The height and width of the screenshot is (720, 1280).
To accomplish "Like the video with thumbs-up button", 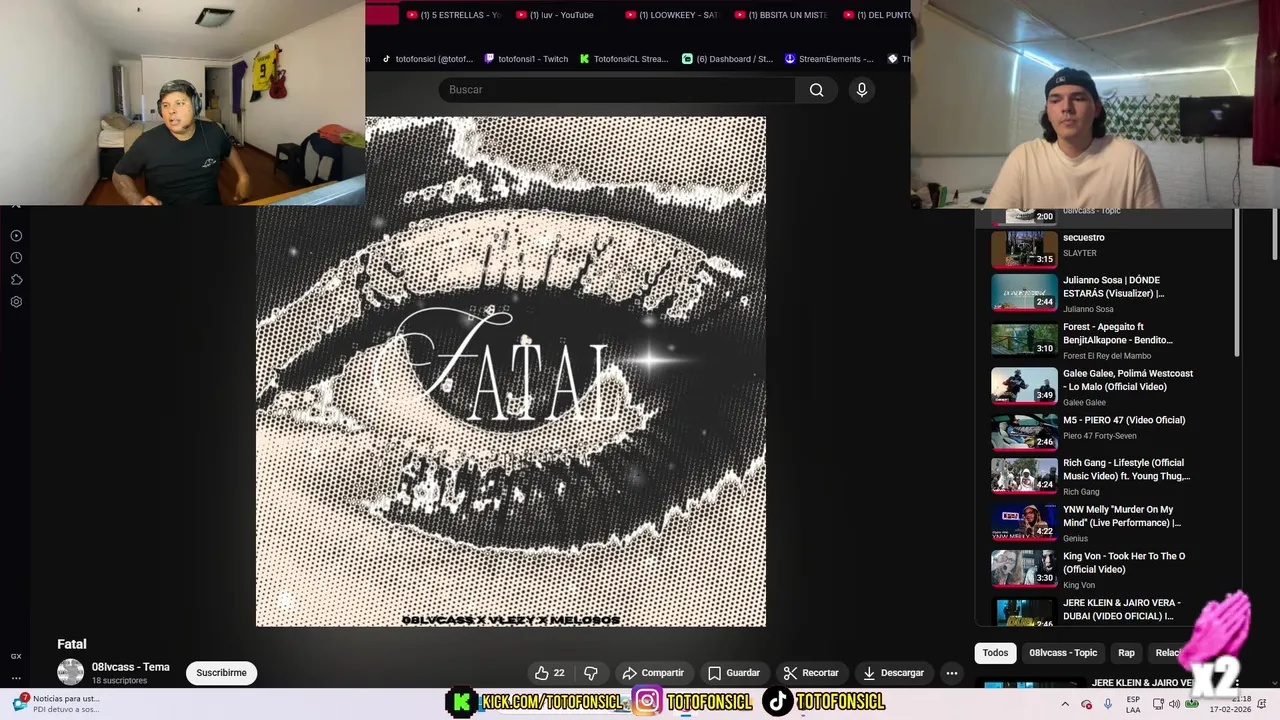I will [550, 673].
